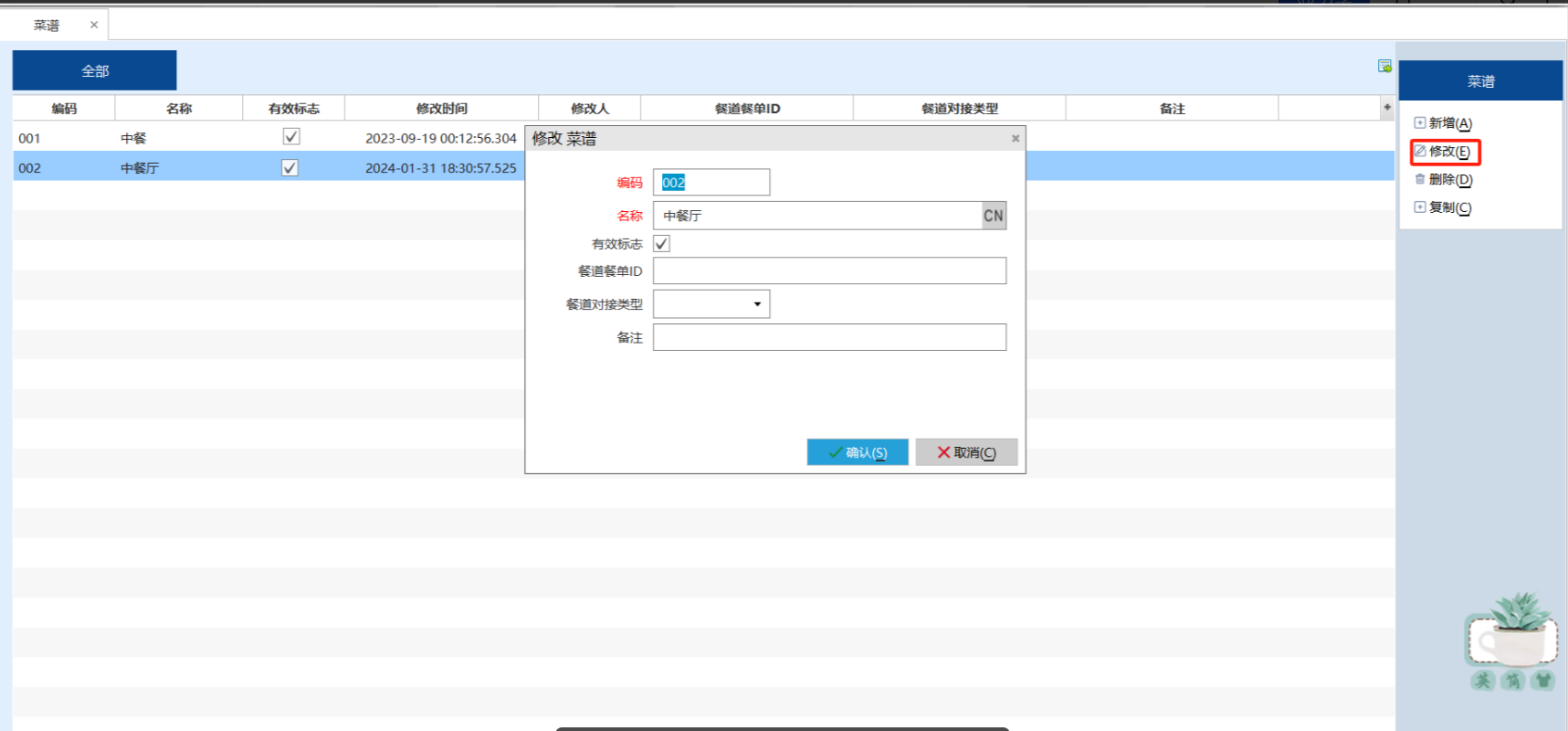This screenshot has height=731, width=1568.
Task: Click the grid export icon above the table
Action: (1384, 66)
